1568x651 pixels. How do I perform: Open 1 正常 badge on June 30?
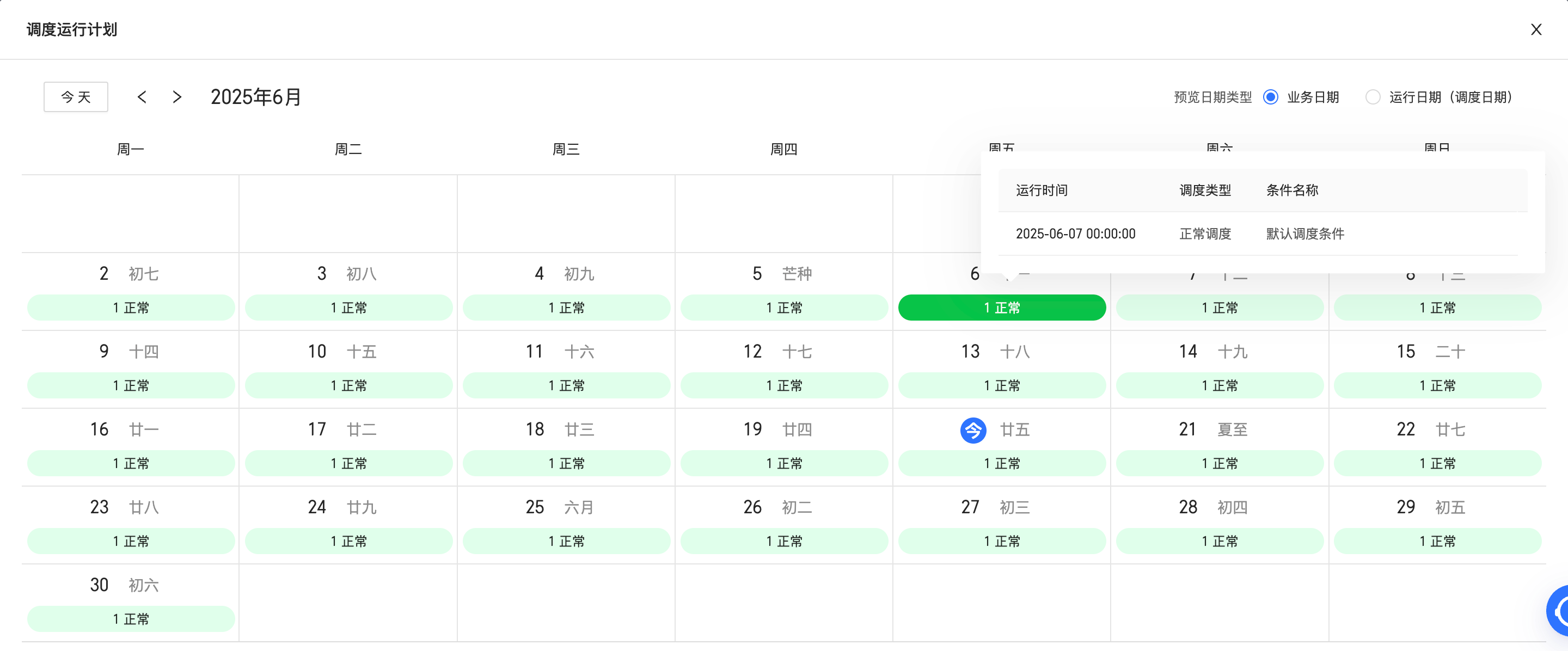pos(131,618)
